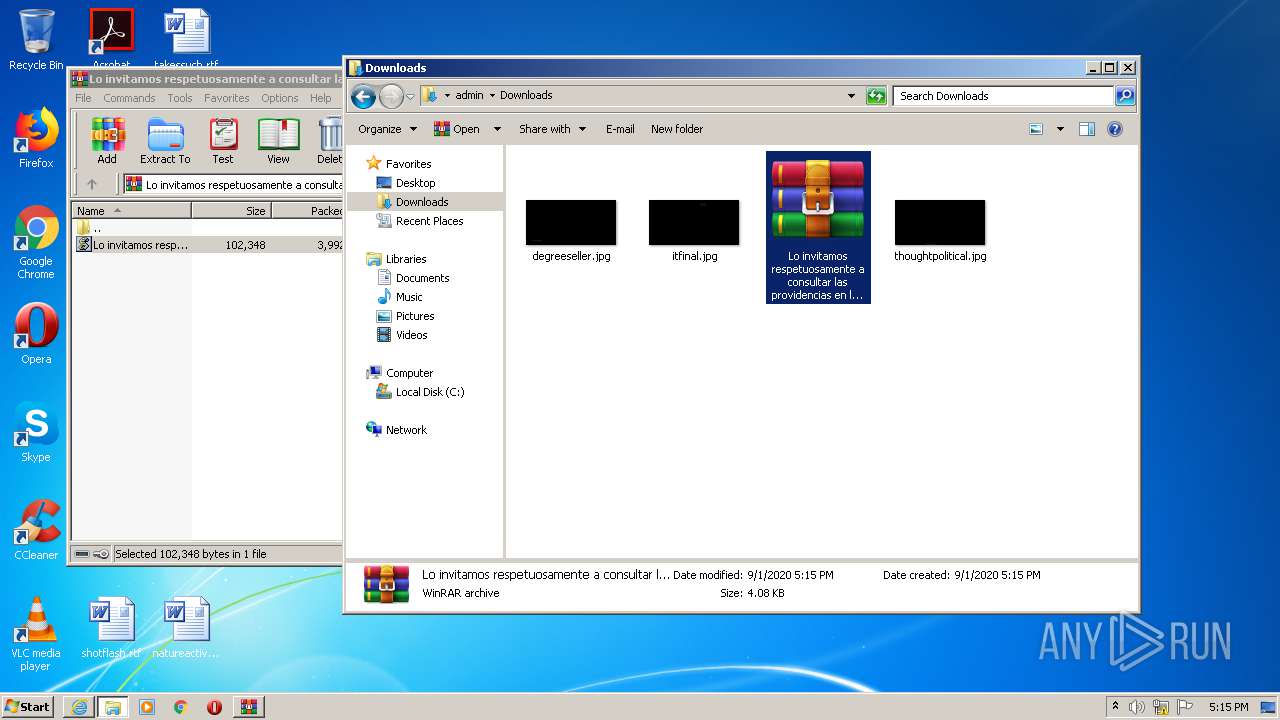
Task: Click the Open toolbar button
Action: point(457,129)
